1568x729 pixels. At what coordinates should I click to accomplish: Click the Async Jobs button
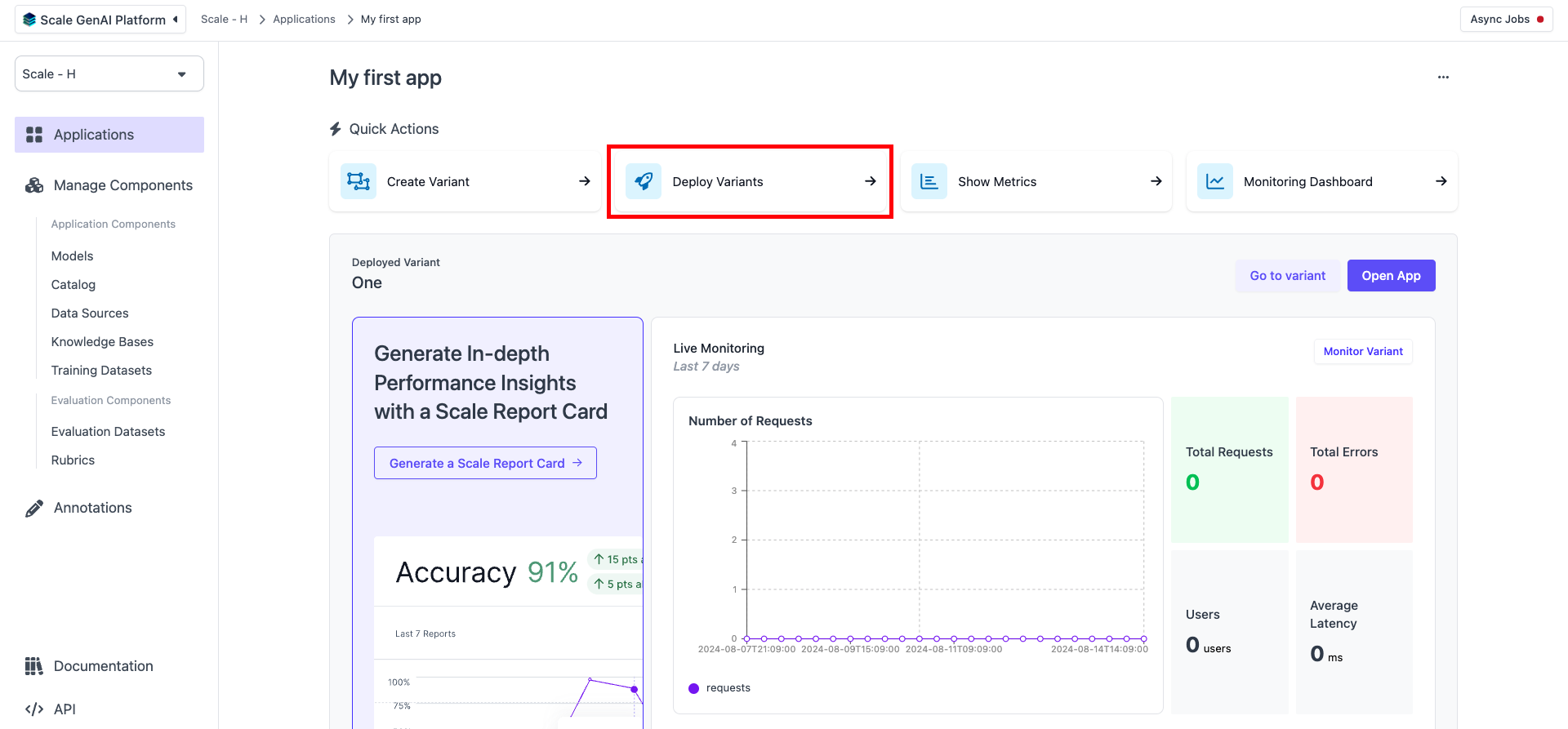[1506, 20]
